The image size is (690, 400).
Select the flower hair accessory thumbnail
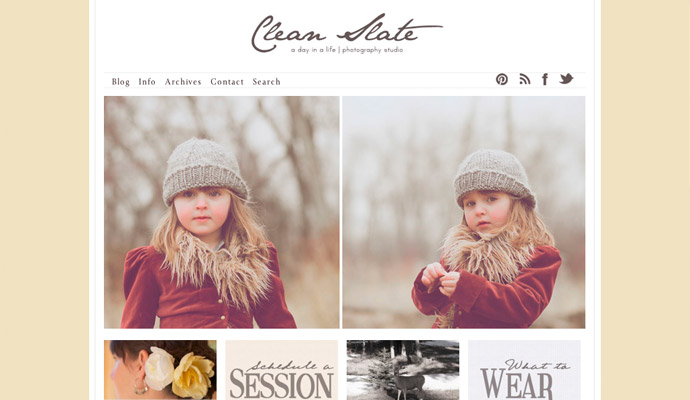160,370
